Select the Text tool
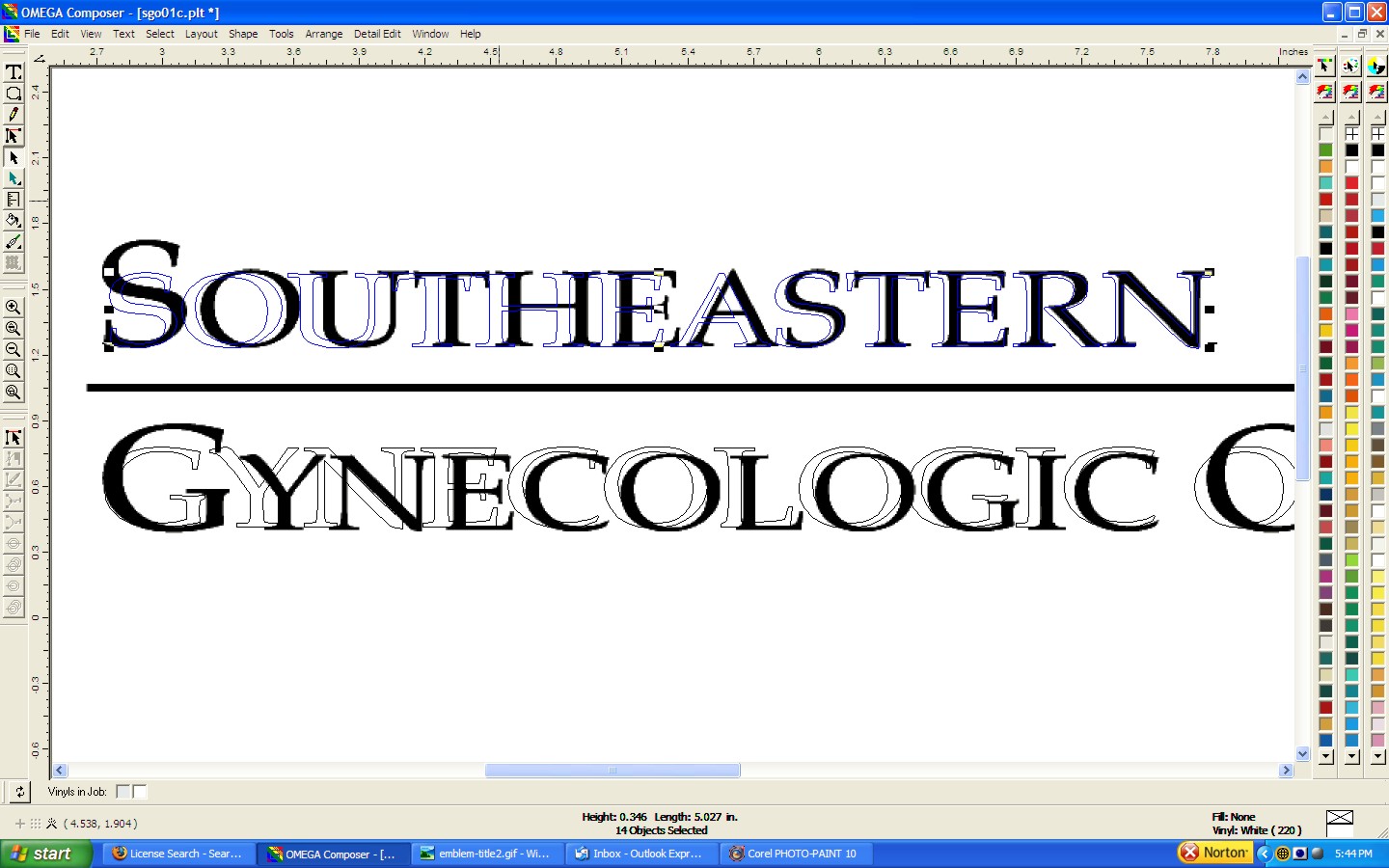 [14, 72]
